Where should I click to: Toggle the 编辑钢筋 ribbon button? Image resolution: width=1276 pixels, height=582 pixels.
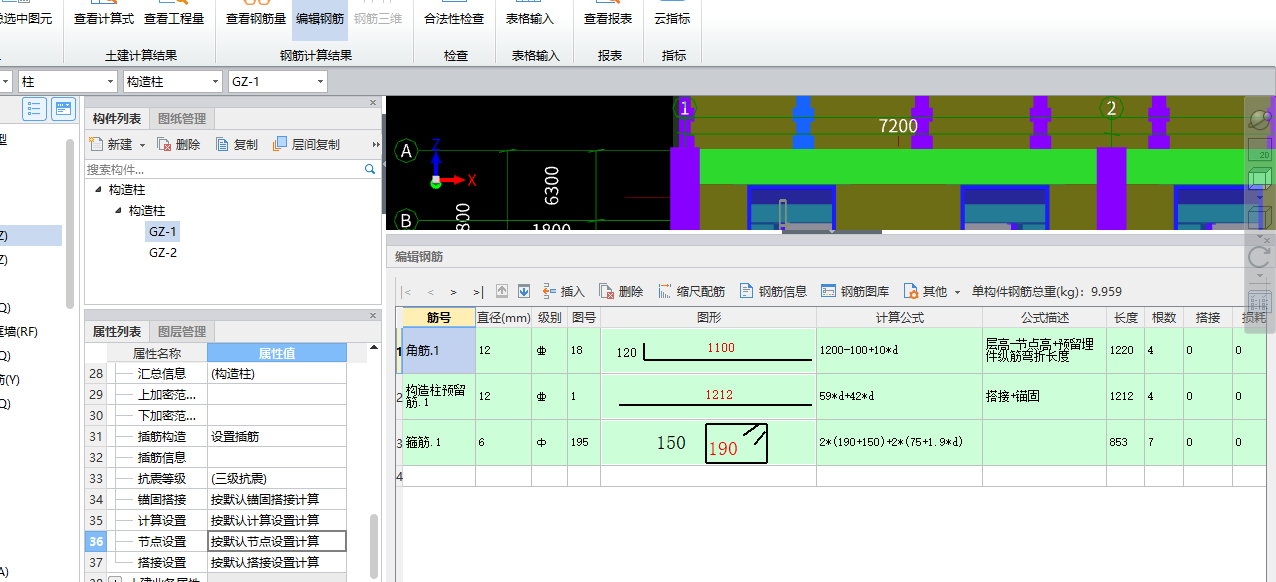[320, 19]
